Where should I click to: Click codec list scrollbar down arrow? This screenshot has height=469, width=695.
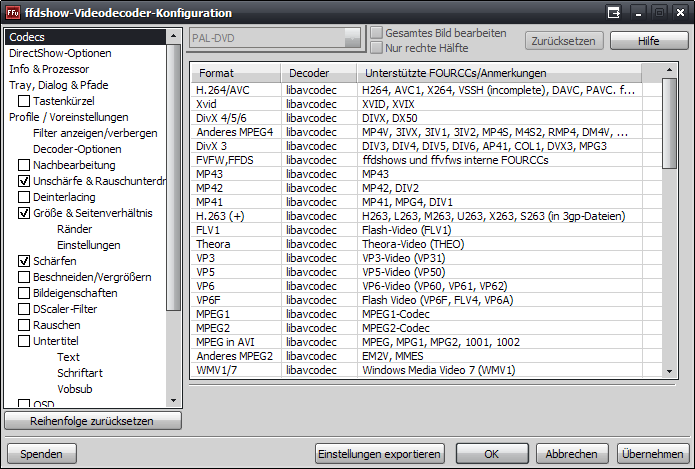coord(669,371)
